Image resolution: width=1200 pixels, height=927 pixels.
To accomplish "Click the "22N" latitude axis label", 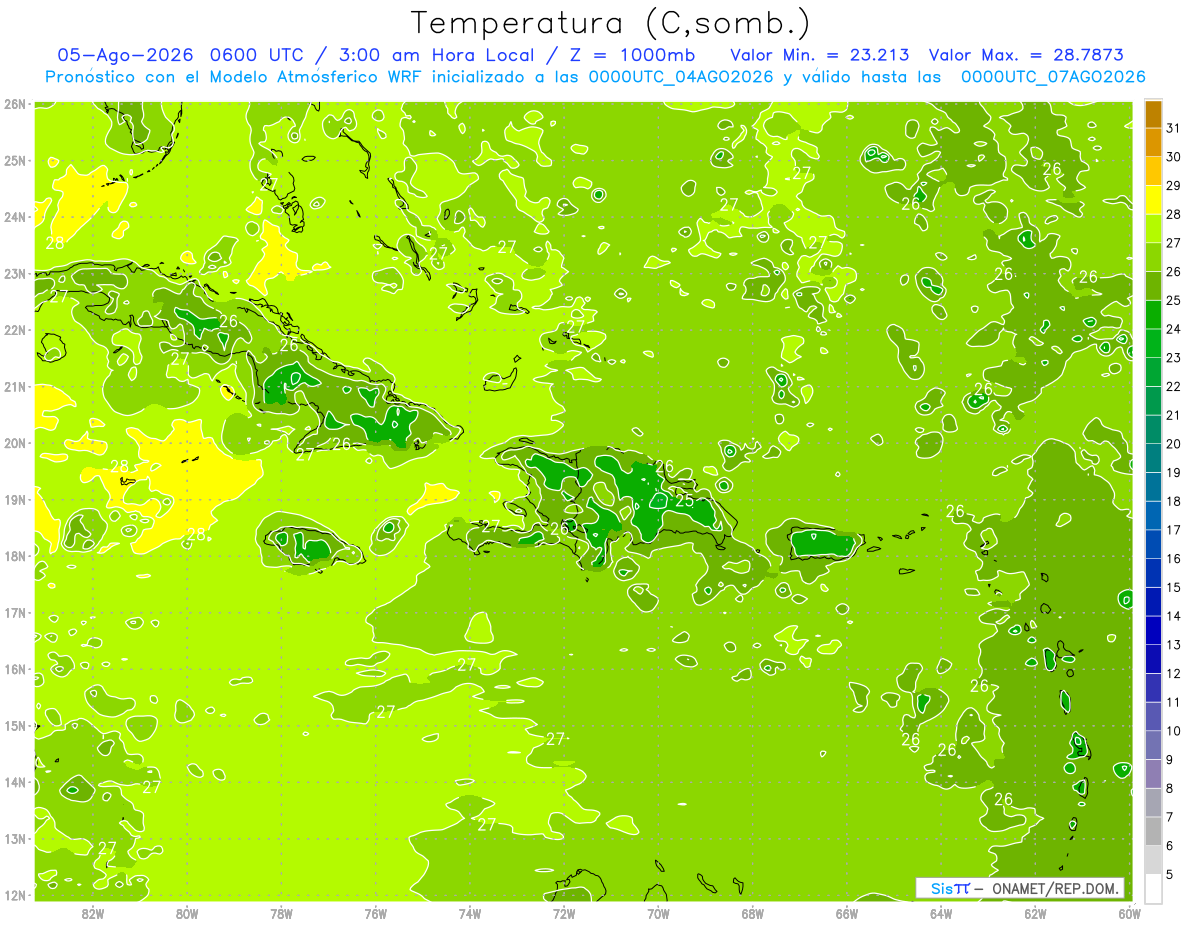I will (x=15, y=330).
